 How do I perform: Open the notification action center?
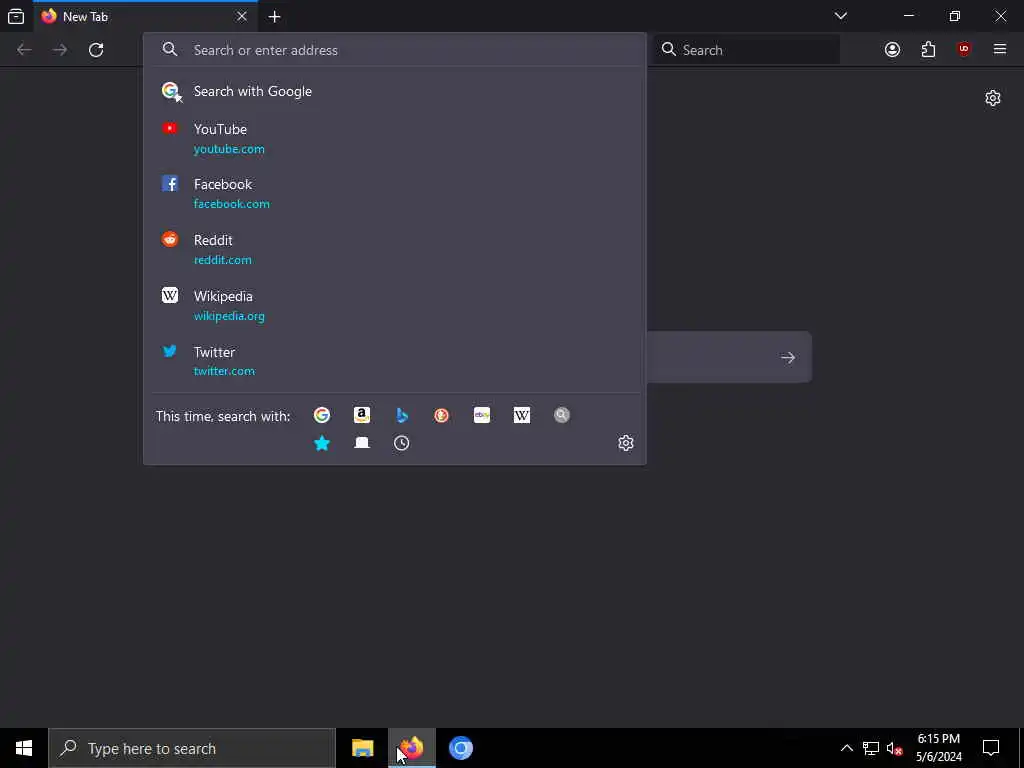click(991, 748)
